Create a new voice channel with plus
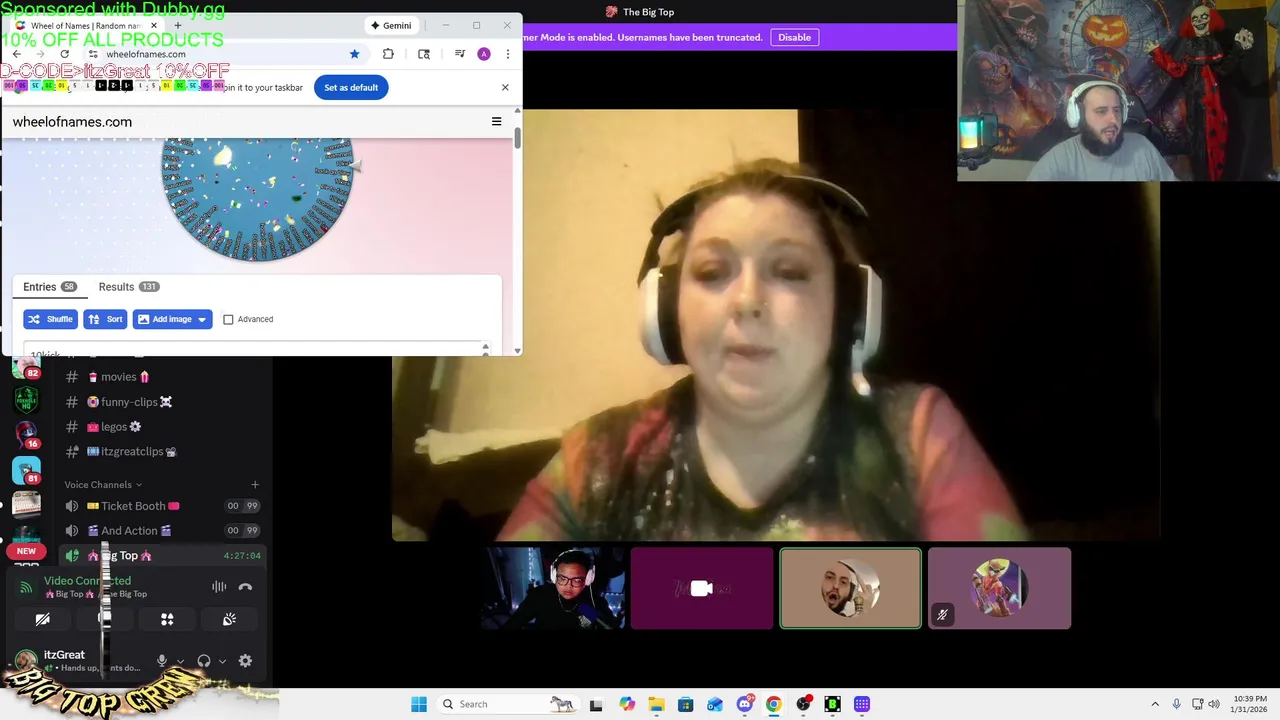The height and width of the screenshot is (720, 1280). click(255, 485)
